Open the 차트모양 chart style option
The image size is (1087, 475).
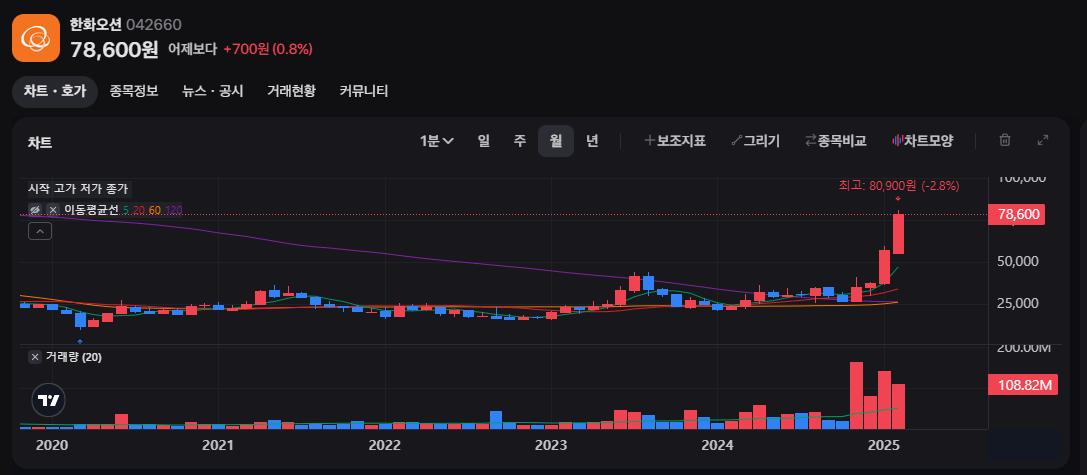[x=923, y=141]
